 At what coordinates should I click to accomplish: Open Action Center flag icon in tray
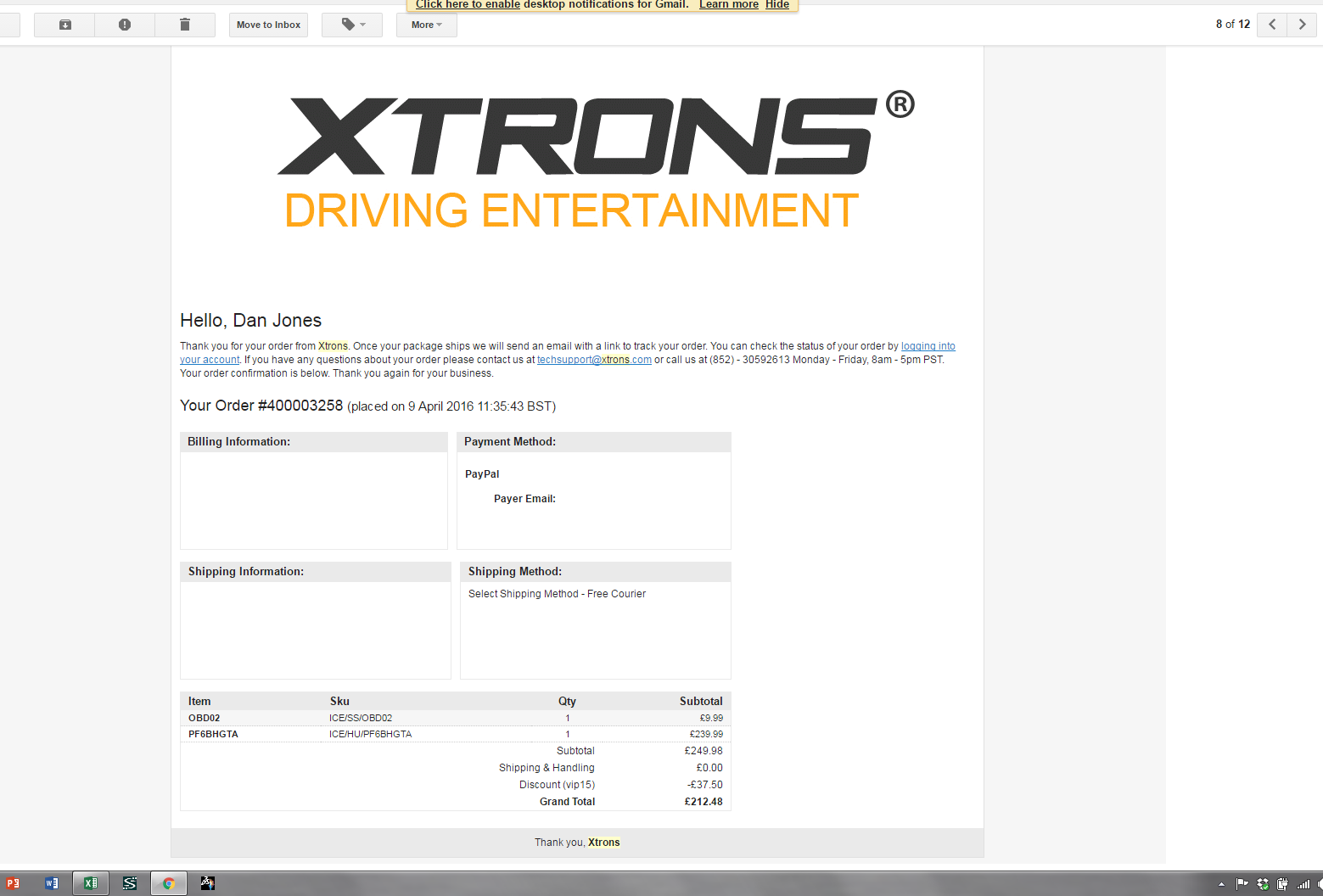[x=1242, y=883]
